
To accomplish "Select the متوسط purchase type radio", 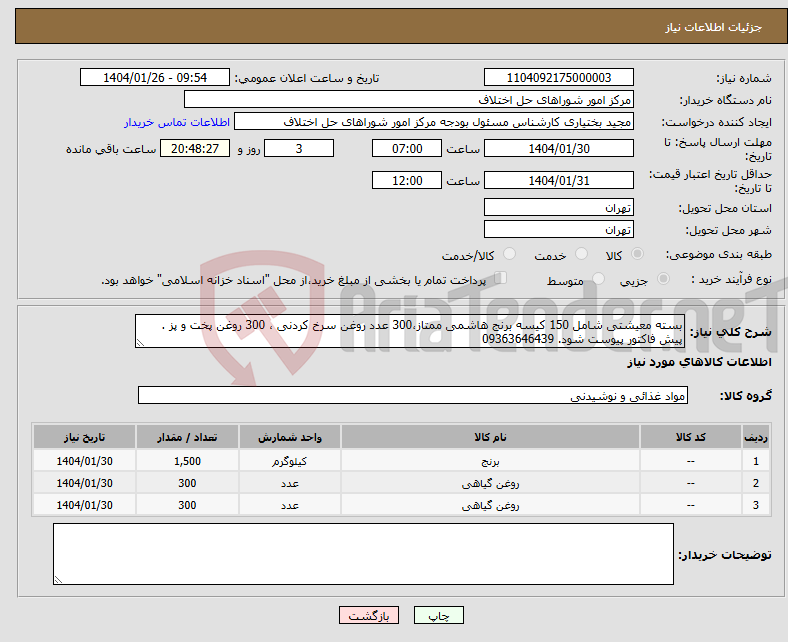I will pyautogui.click(x=598, y=279).
